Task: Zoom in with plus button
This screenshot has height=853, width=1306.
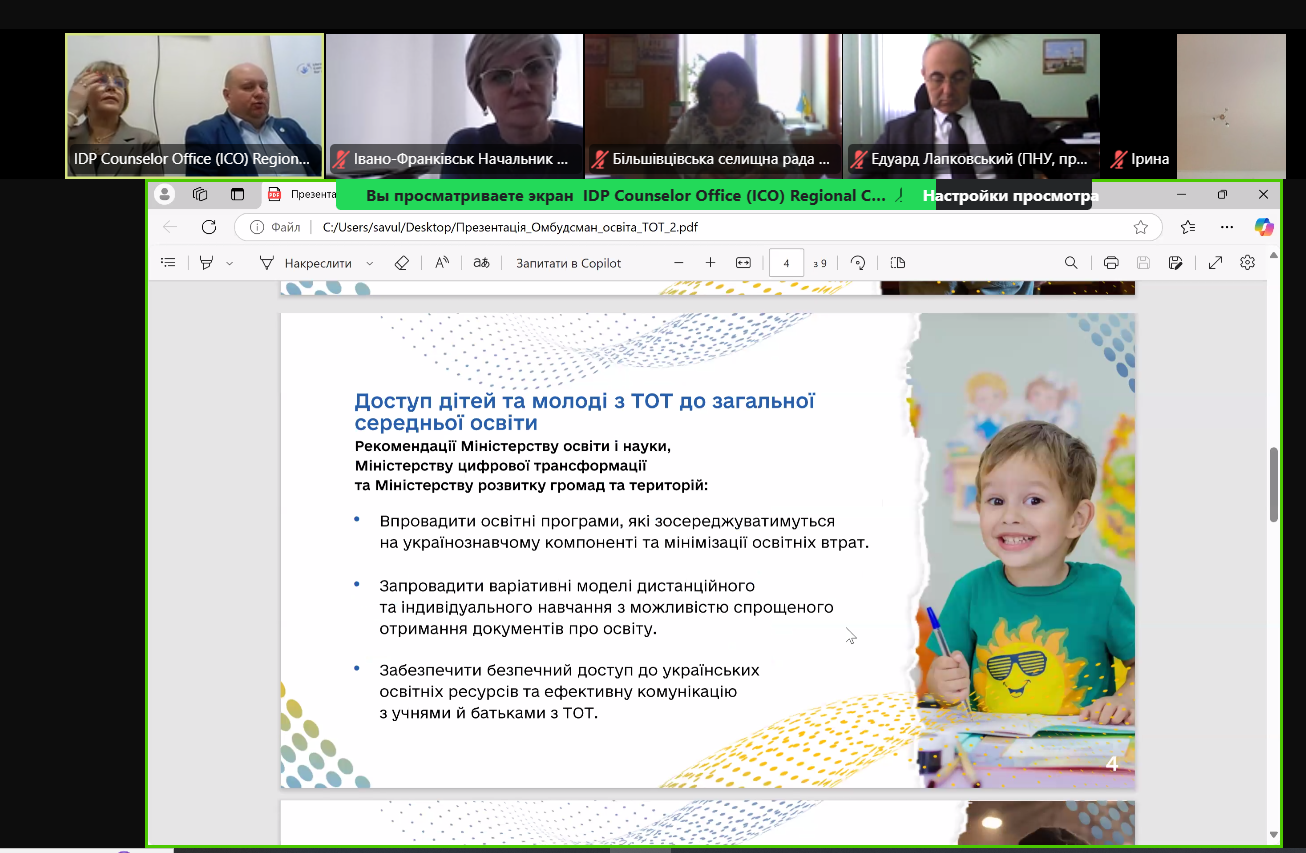Action: point(710,263)
